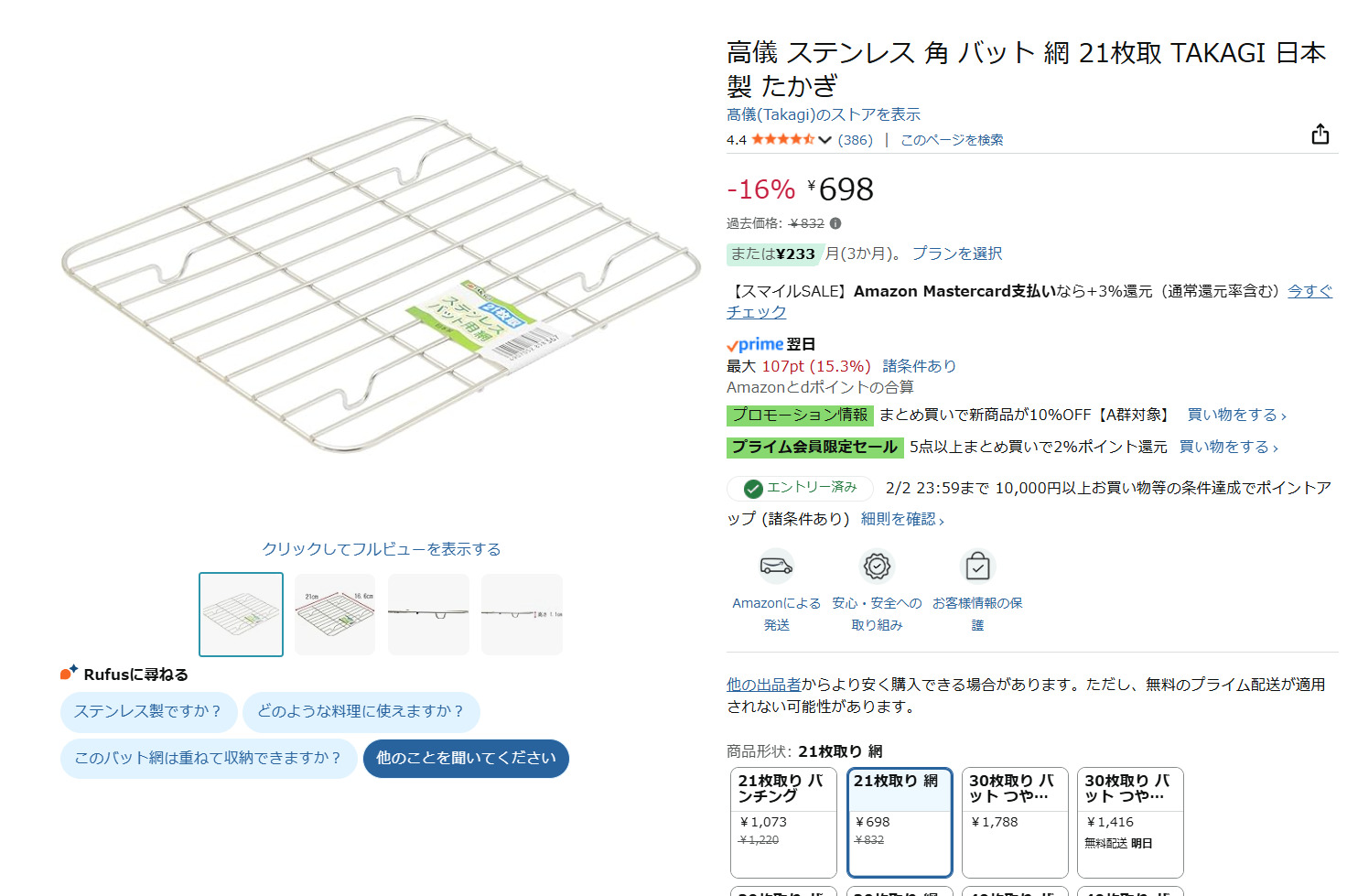1347x896 pixels.
Task: Select the ¥1,788 30枚取り バット variant
Action: (x=1014, y=821)
